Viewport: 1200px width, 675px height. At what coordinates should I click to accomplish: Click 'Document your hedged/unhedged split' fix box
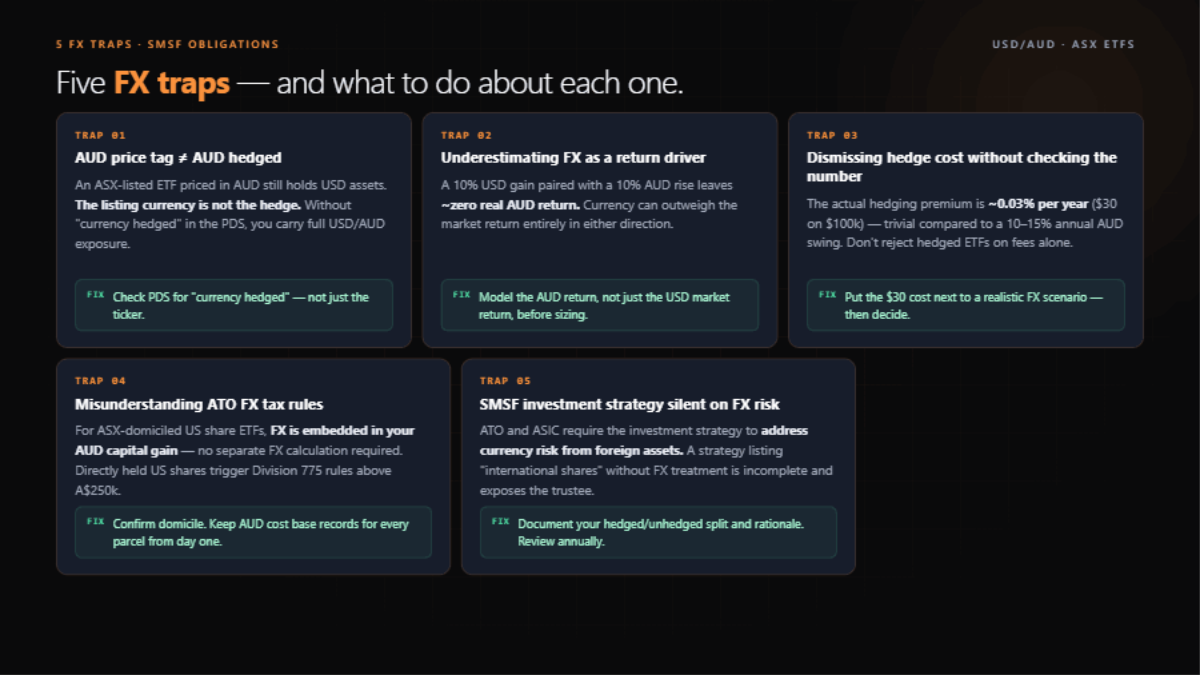pos(658,532)
